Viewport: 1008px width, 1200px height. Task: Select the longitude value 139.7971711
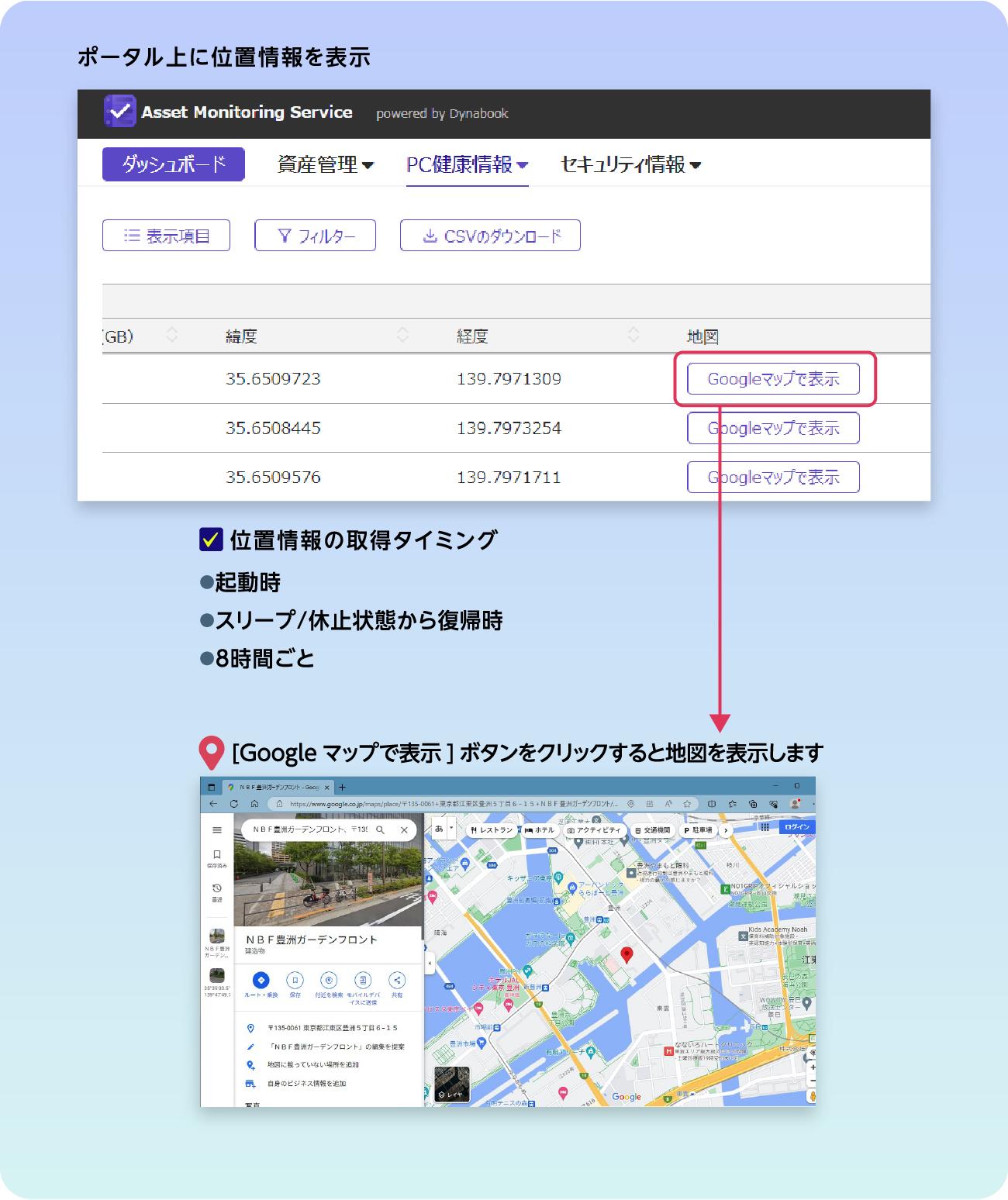pyautogui.click(x=509, y=478)
